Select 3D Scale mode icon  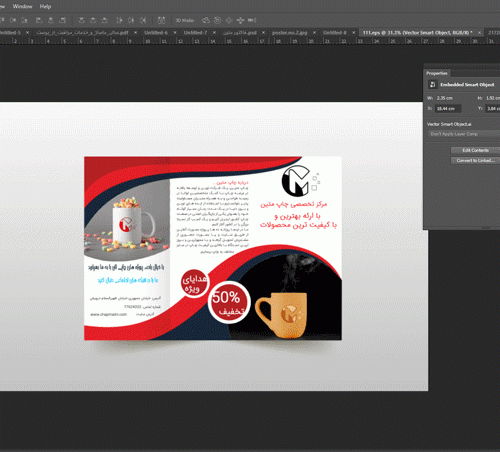point(252,20)
